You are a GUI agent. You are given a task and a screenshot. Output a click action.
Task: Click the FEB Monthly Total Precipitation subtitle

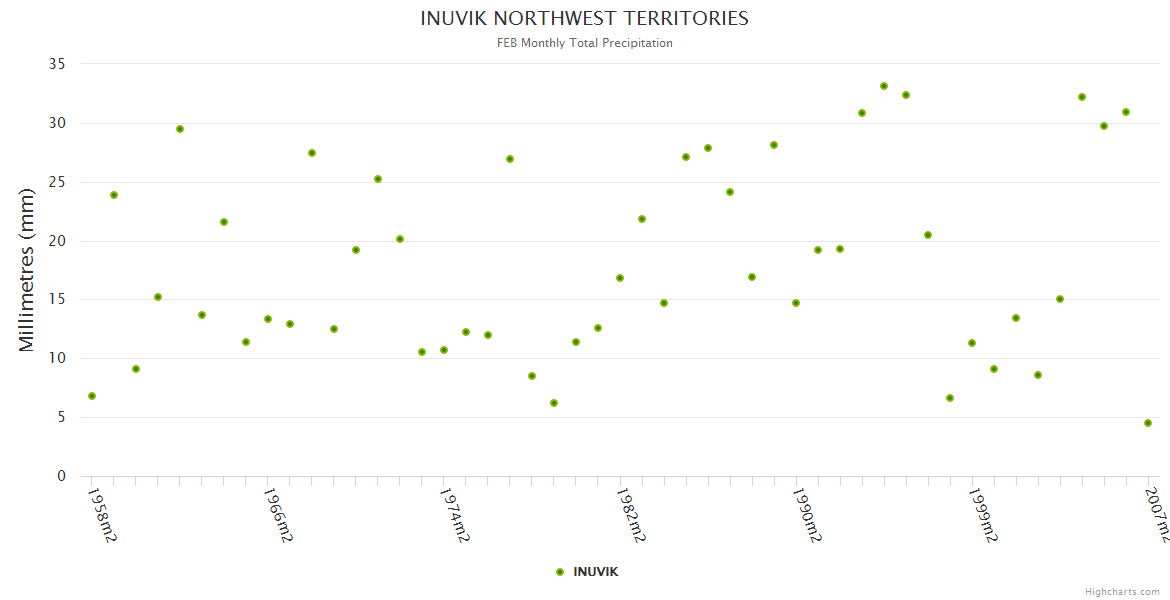pyautogui.click(x=584, y=43)
